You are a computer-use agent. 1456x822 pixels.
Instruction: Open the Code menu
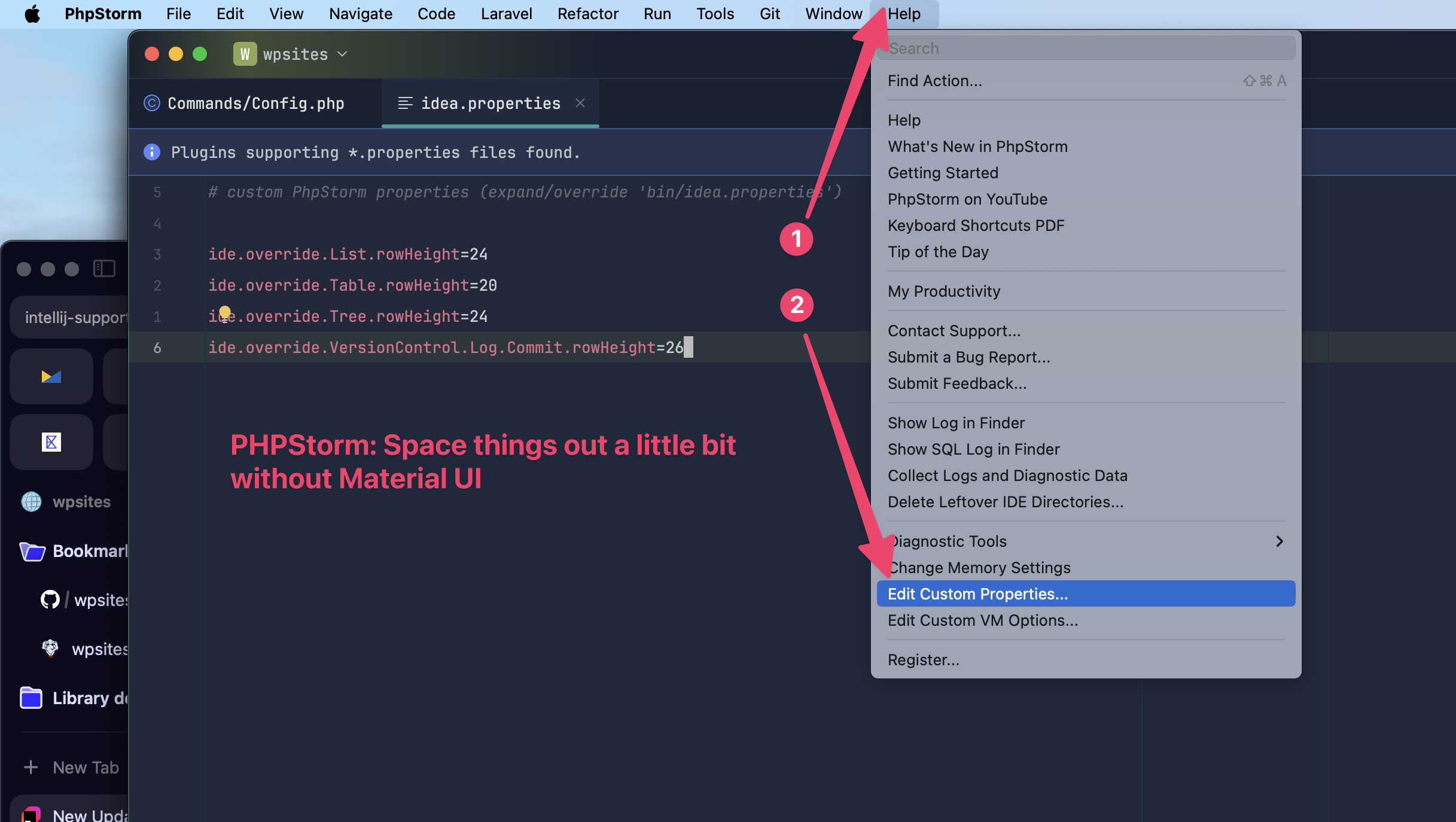coord(436,14)
